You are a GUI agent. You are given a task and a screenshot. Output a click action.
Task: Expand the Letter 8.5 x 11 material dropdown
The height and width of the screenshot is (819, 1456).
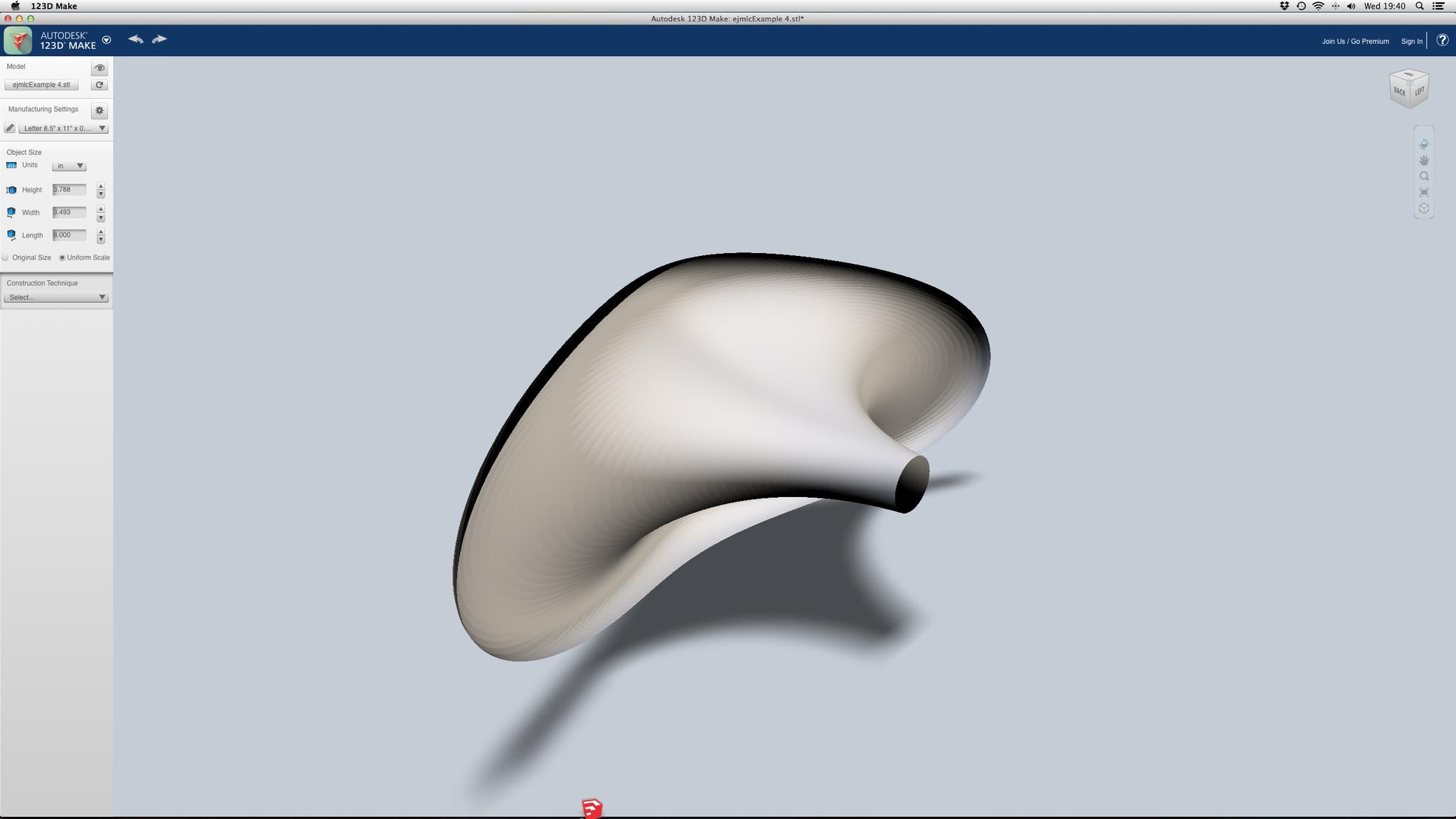(x=63, y=128)
